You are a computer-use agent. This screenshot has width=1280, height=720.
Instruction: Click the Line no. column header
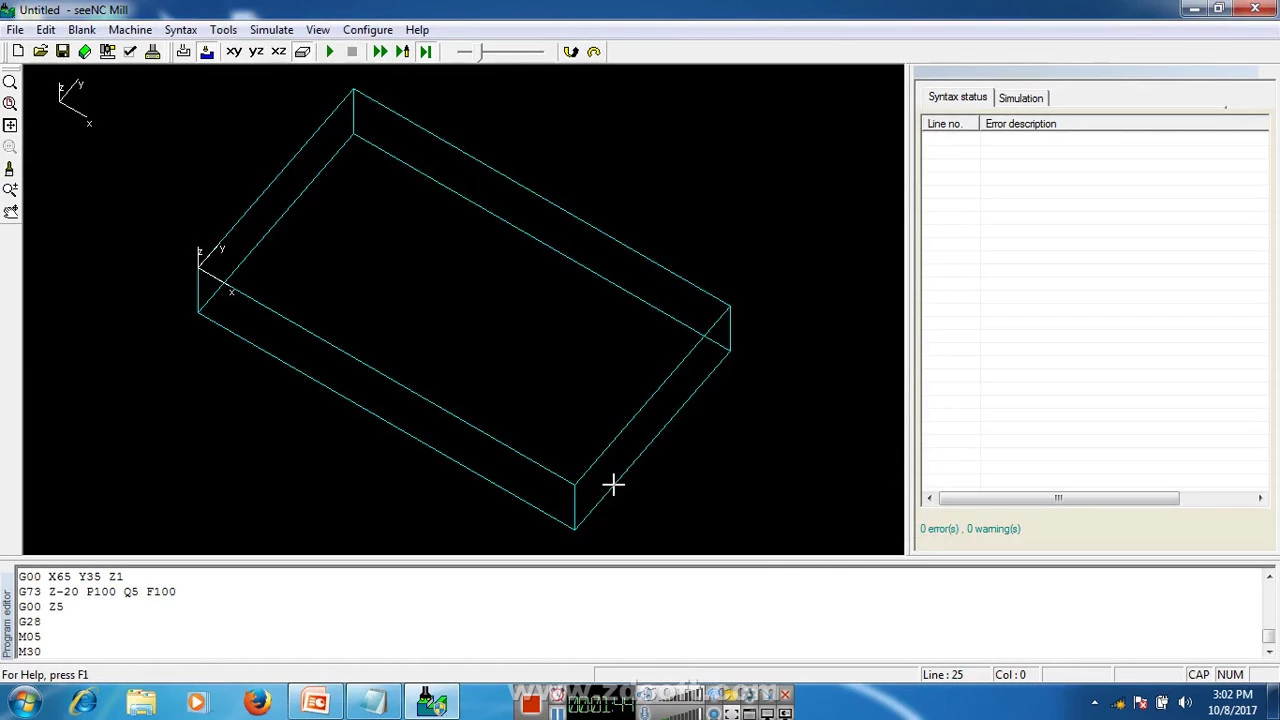pyautogui.click(x=950, y=124)
